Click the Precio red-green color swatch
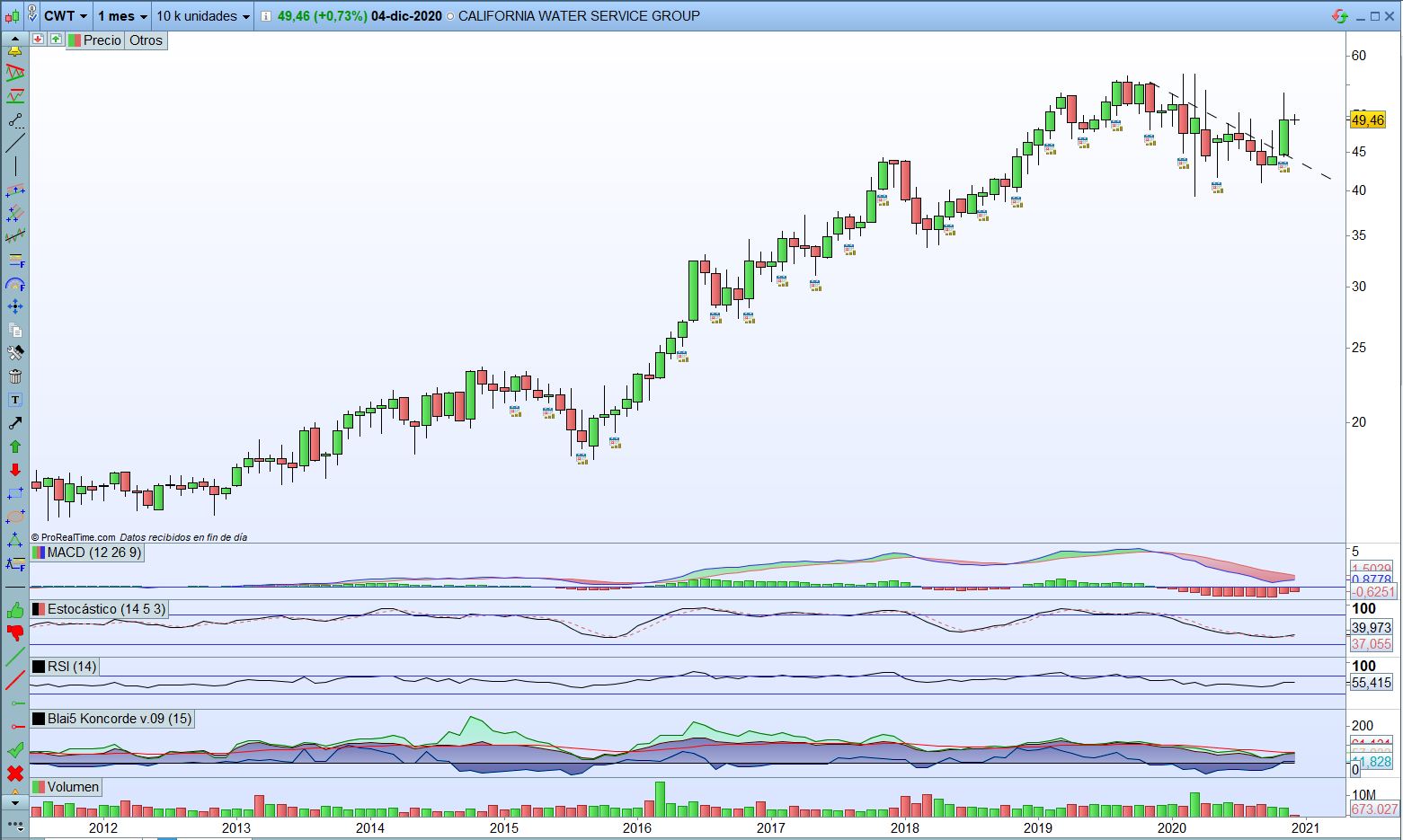This screenshot has height=840, width=1403. (x=75, y=40)
